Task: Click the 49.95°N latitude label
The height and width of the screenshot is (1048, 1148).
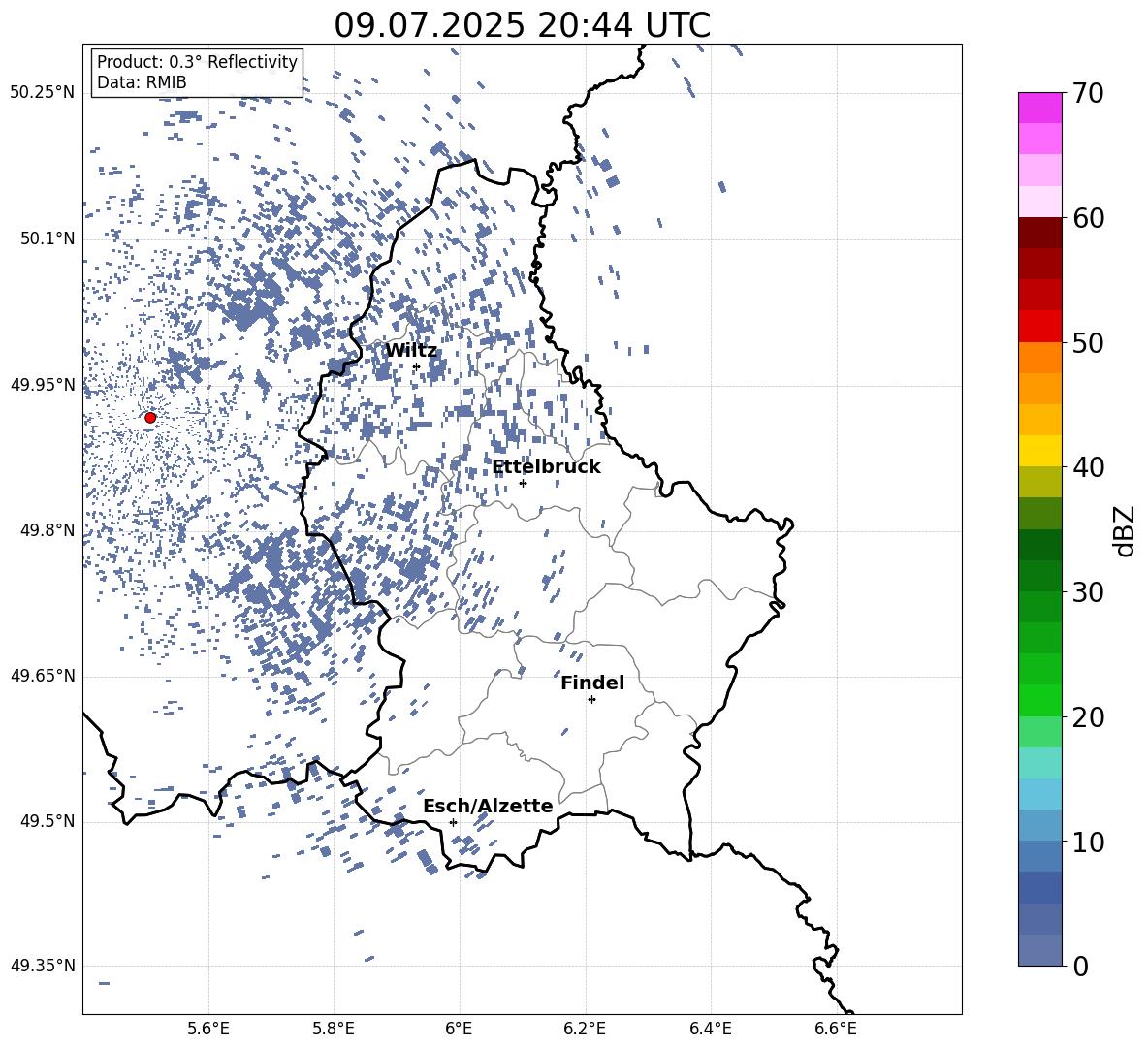Action: (x=43, y=385)
